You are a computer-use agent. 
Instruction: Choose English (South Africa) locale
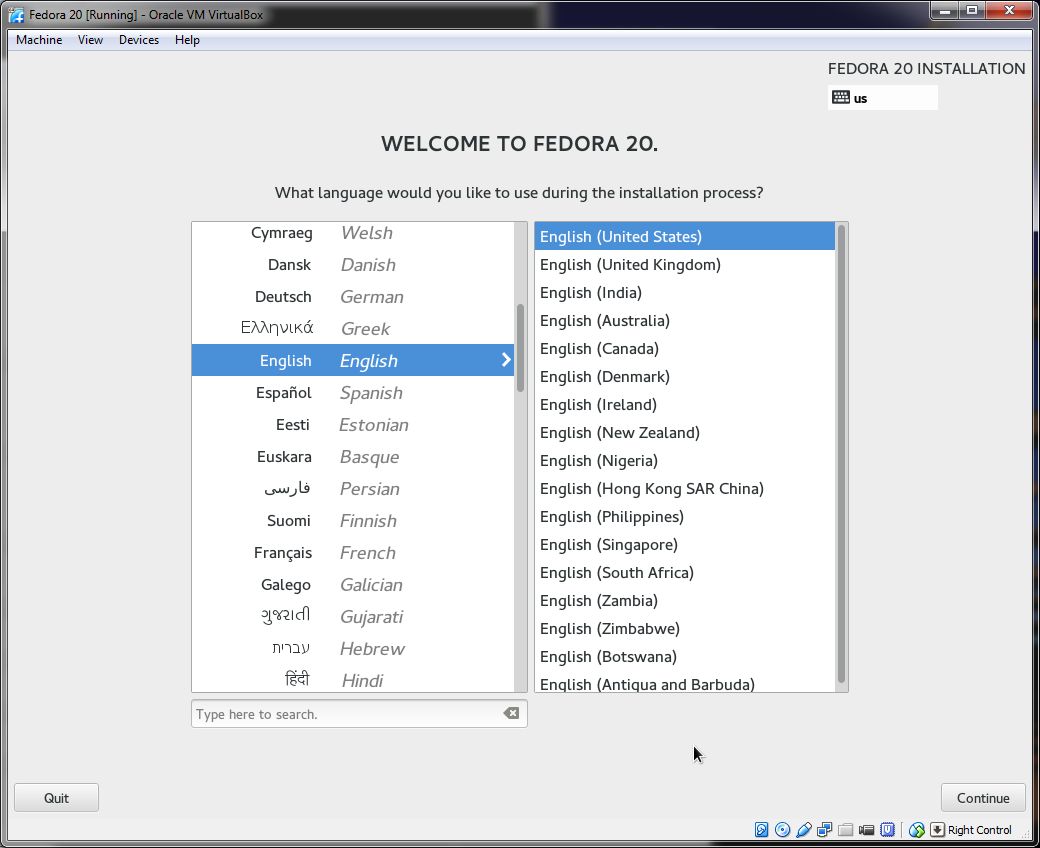pyautogui.click(x=684, y=572)
